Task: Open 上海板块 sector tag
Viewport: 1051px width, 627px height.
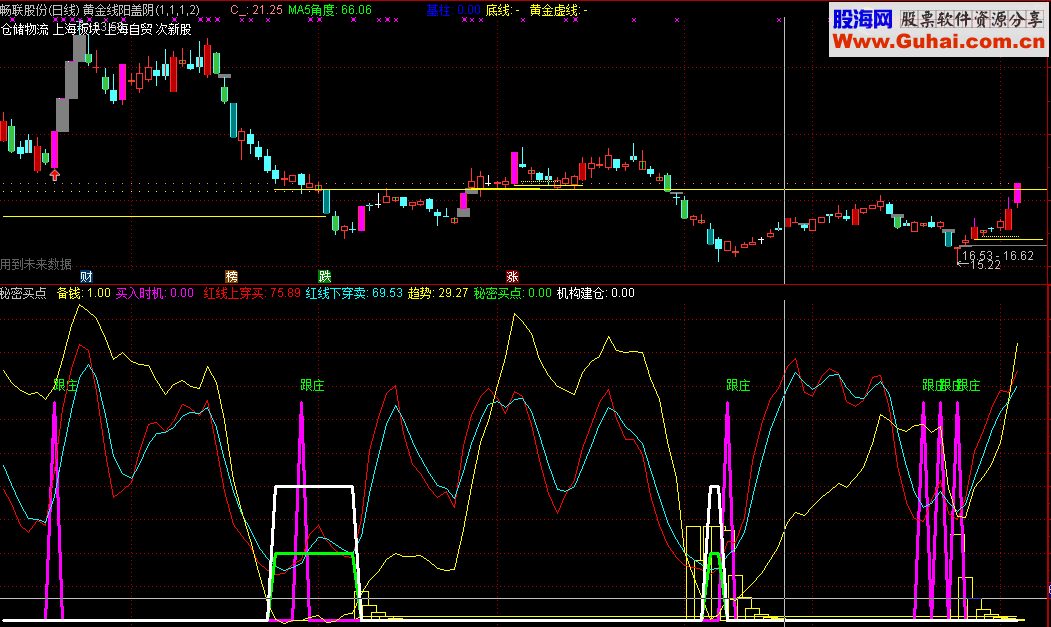Action: pos(76,29)
